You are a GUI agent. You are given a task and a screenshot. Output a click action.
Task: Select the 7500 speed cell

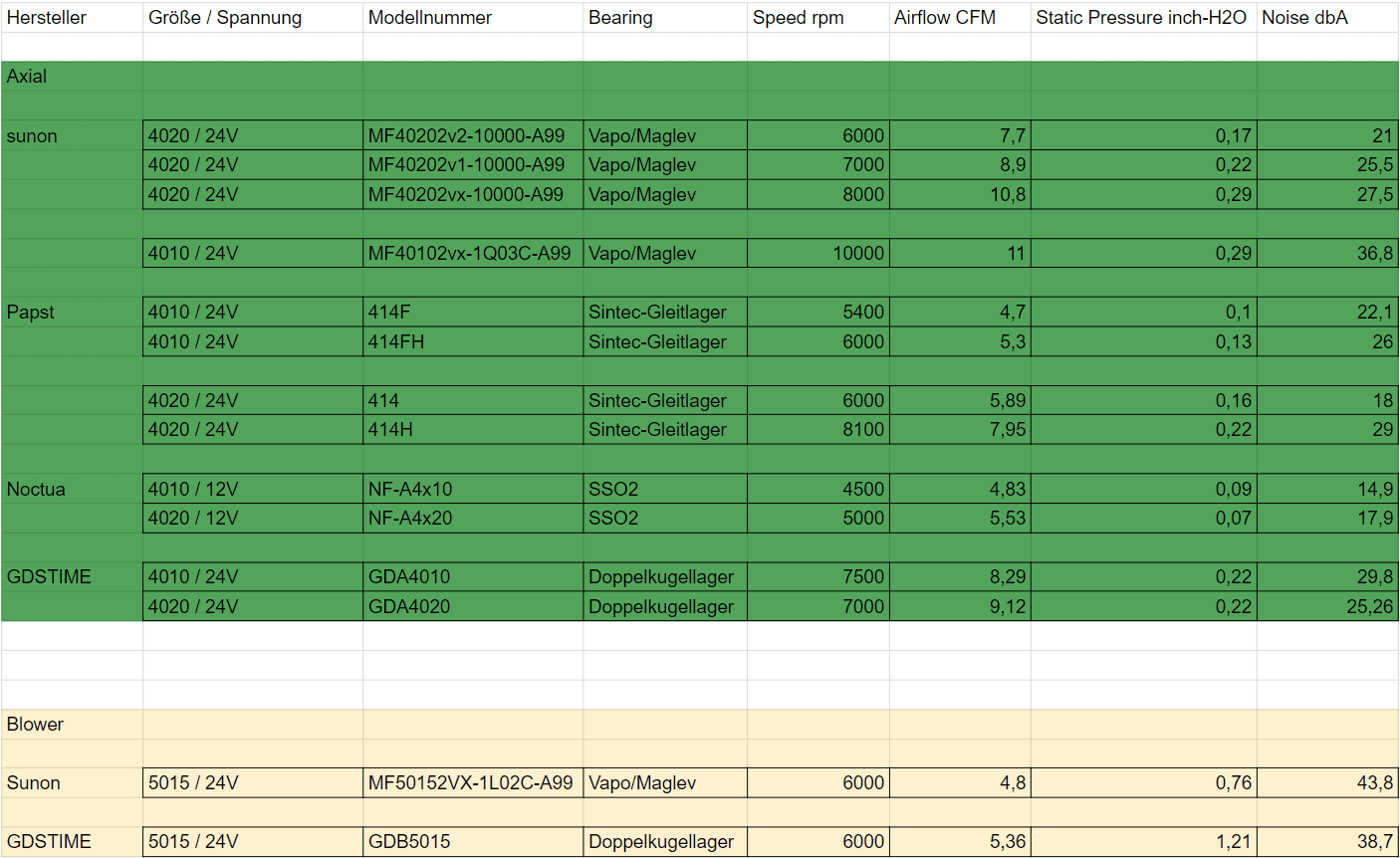818,577
